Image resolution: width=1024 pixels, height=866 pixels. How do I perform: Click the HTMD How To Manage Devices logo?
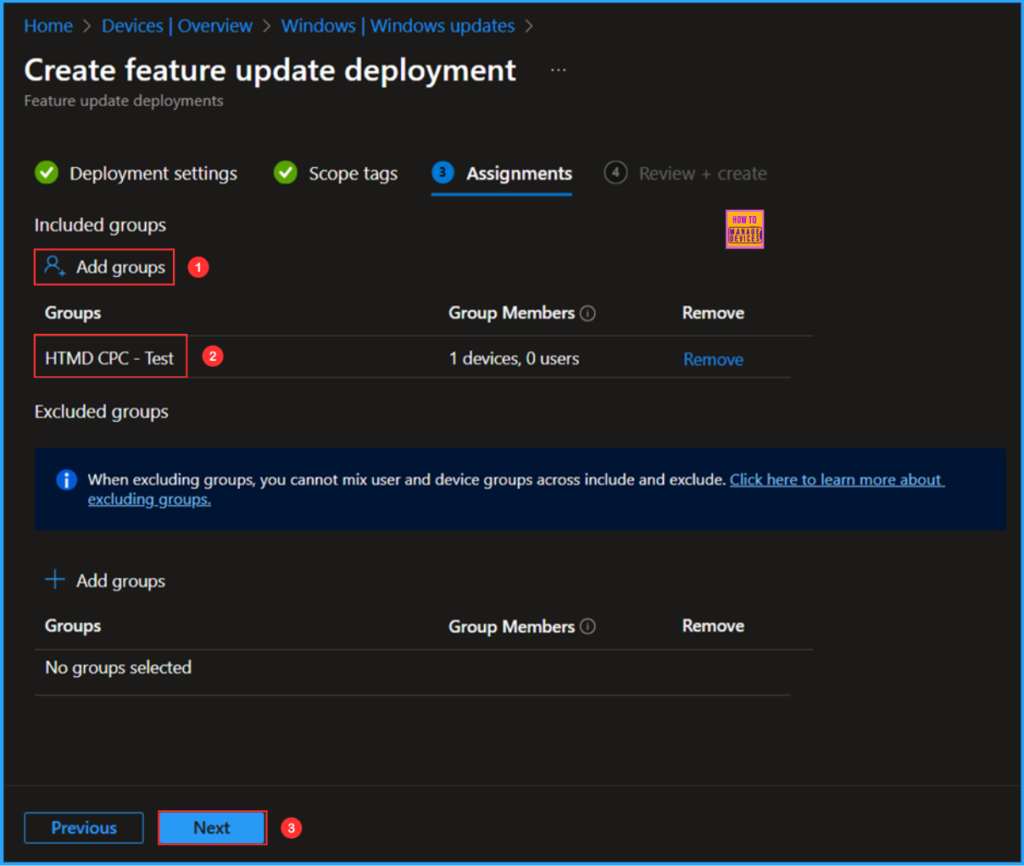coord(744,228)
